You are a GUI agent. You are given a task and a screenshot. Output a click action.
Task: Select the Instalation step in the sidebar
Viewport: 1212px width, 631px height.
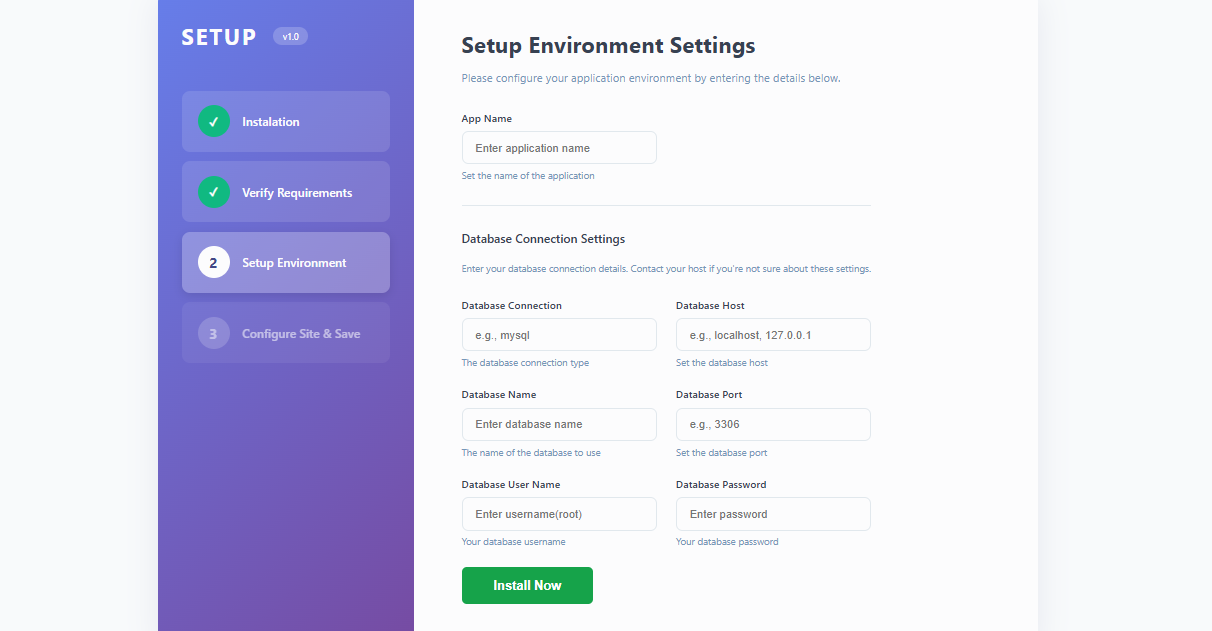[285, 121]
